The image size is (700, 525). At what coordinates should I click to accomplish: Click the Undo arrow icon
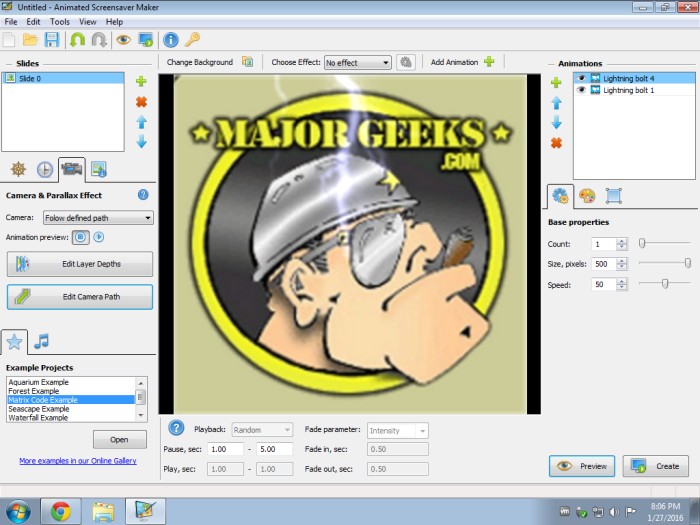click(x=77, y=40)
